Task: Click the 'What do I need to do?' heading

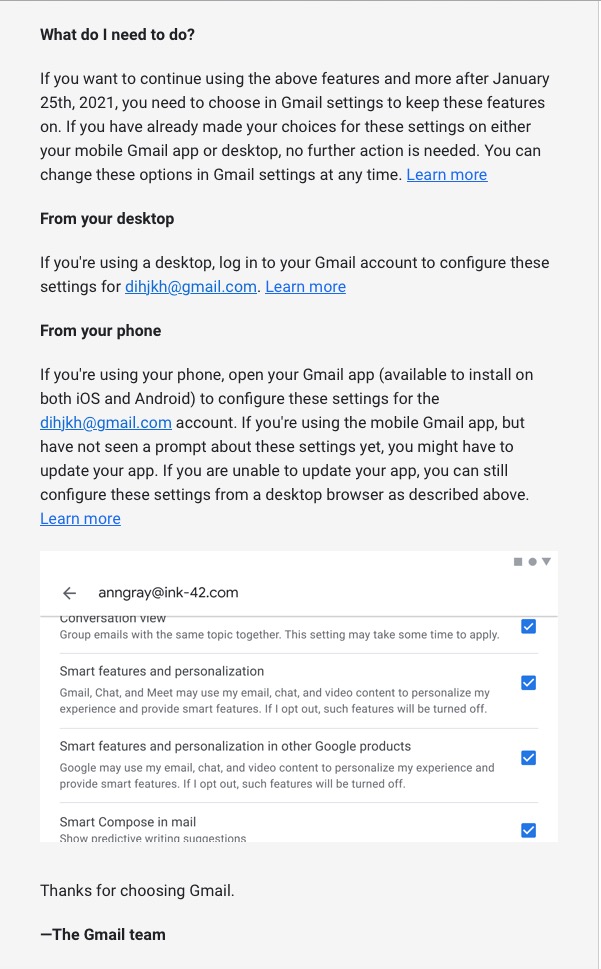Action: (x=117, y=34)
